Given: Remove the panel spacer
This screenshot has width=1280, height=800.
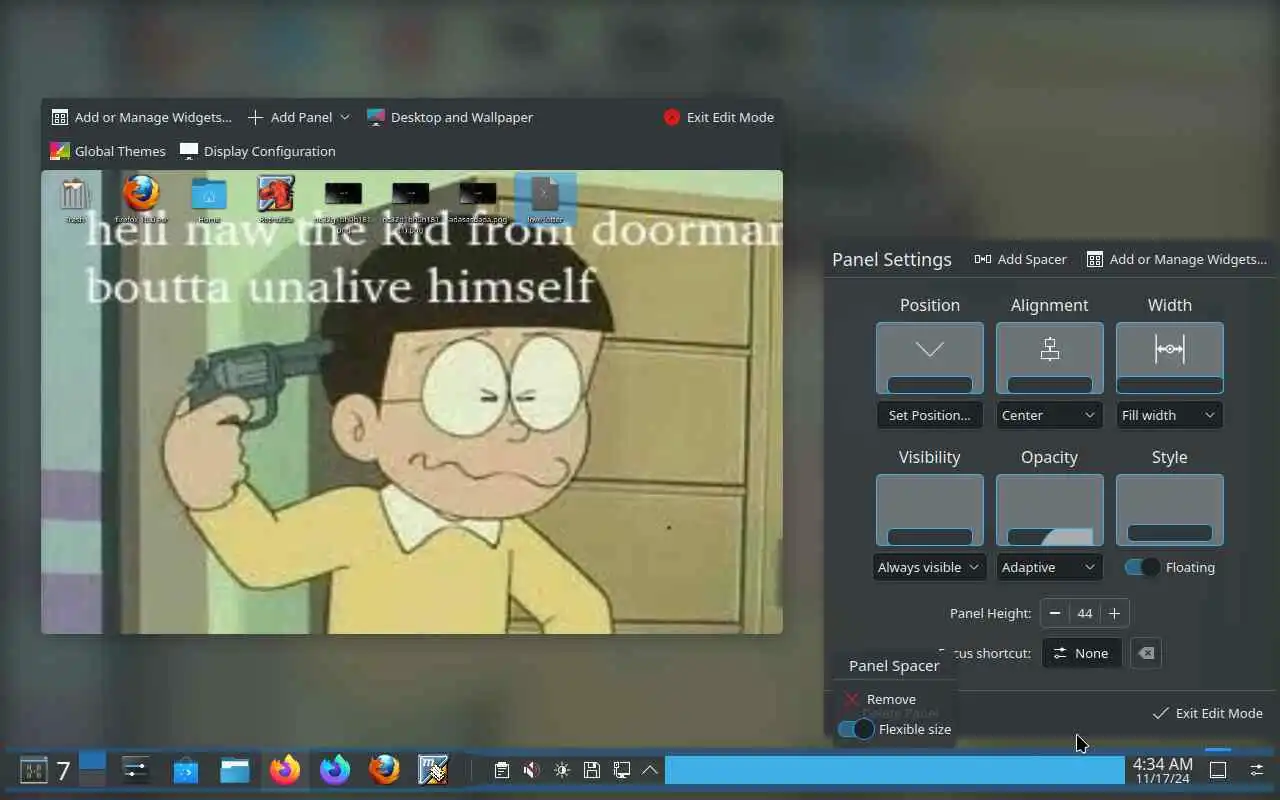Looking at the screenshot, I should pos(880,699).
